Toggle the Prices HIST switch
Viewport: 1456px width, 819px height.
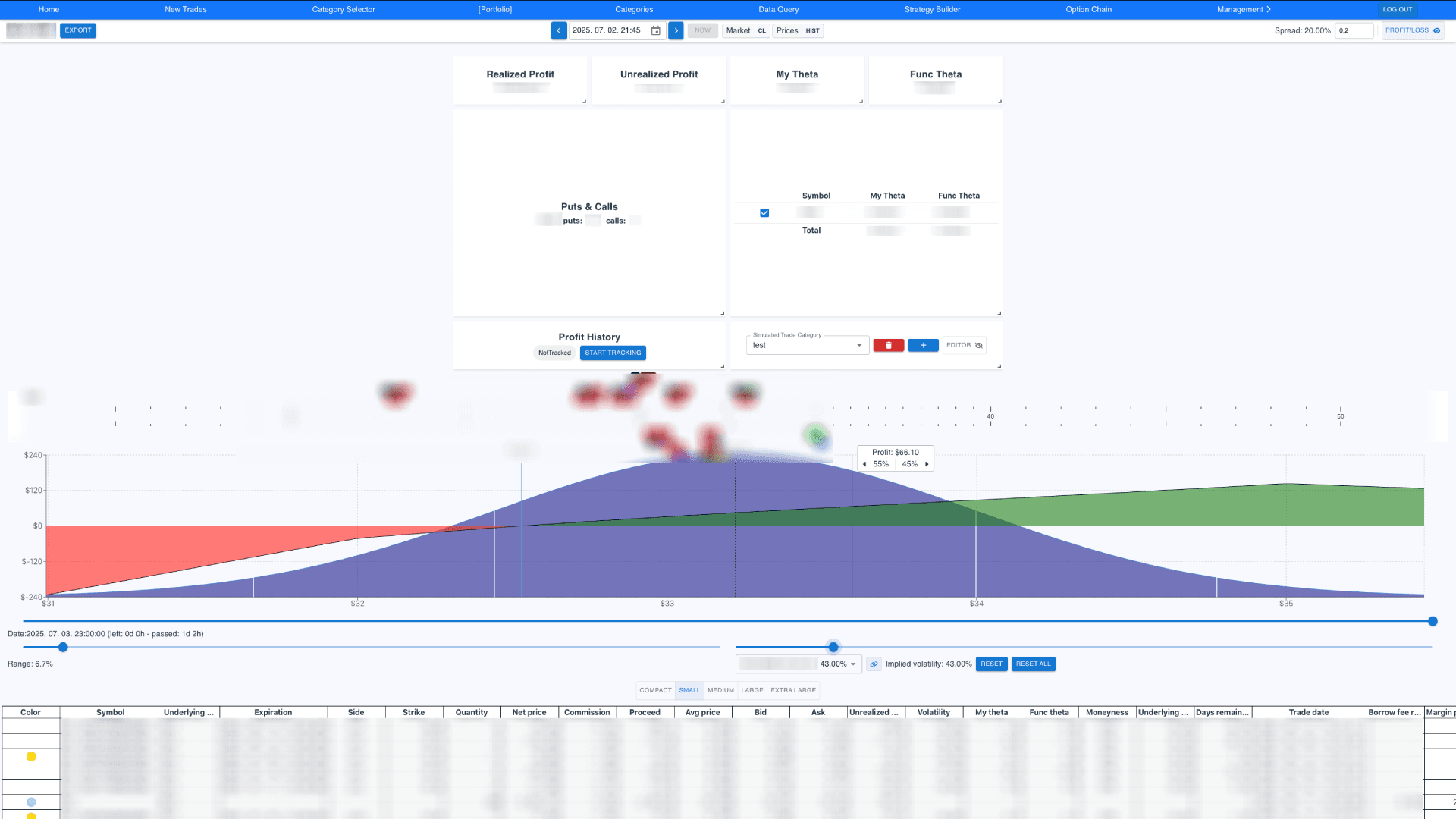798,30
